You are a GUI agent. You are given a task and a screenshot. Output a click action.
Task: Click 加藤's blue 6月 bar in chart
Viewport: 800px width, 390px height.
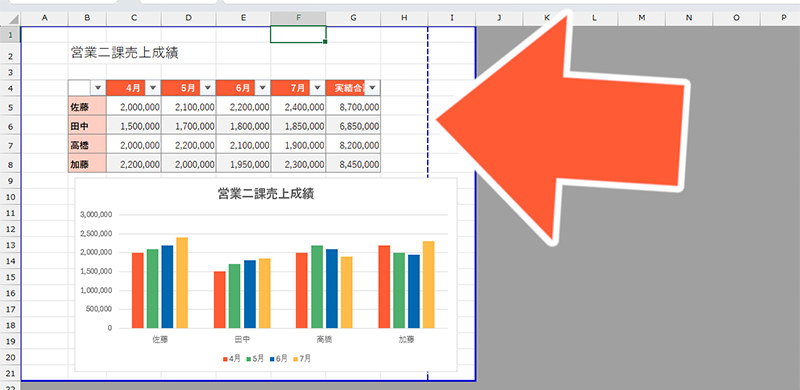click(414, 291)
